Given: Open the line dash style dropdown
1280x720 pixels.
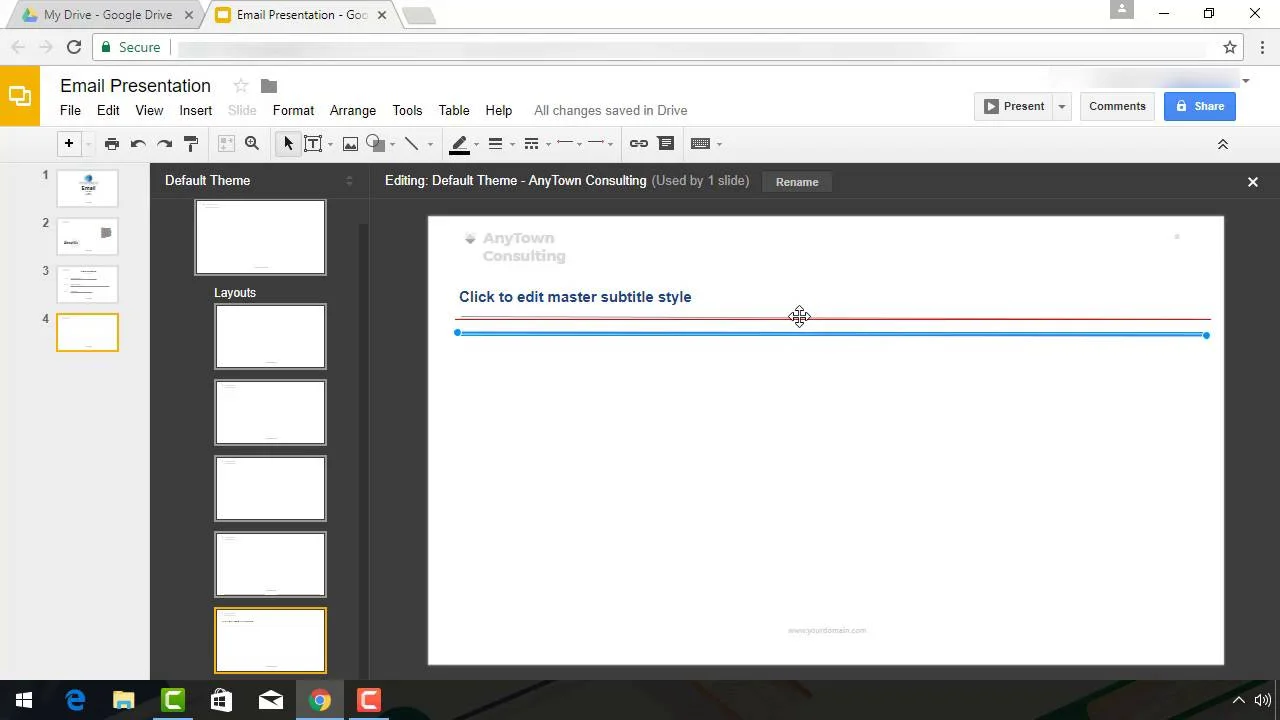Looking at the screenshot, I should tap(536, 144).
